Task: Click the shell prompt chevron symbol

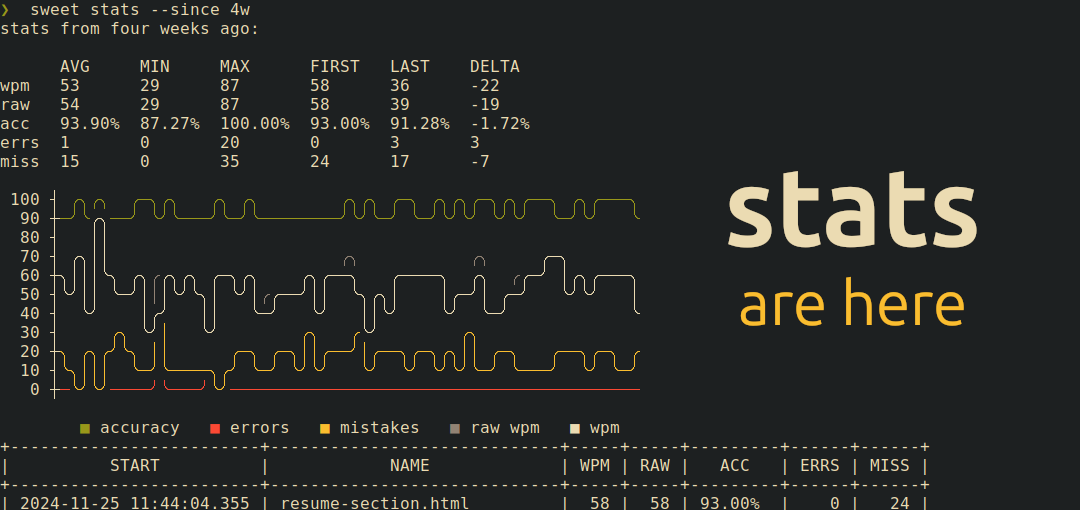Action: [x=5, y=9]
